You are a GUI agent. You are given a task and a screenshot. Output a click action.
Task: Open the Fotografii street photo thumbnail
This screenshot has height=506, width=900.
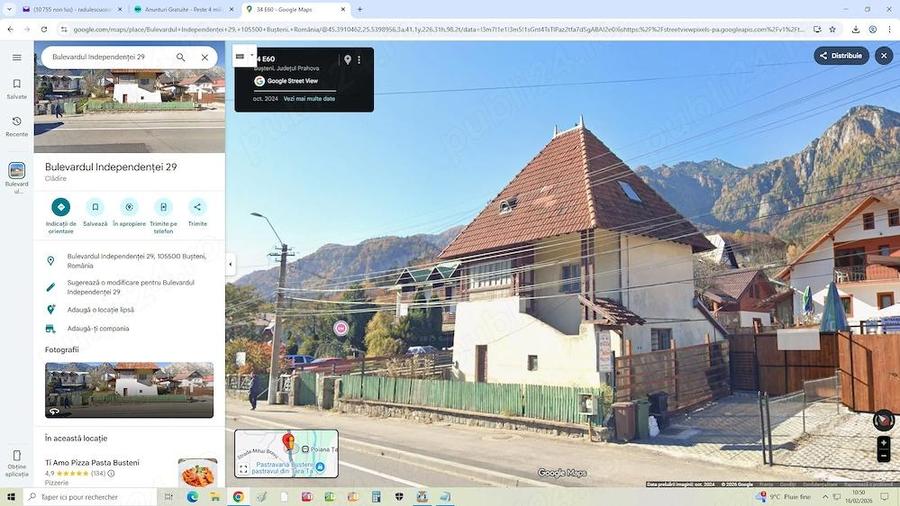pos(129,390)
